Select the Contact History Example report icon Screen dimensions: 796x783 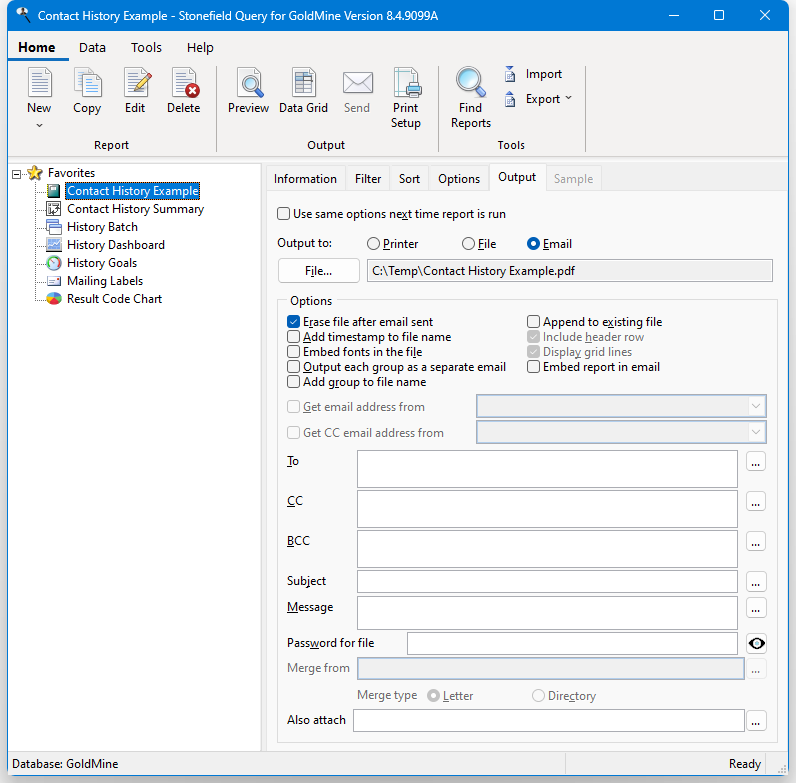(53, 191)
